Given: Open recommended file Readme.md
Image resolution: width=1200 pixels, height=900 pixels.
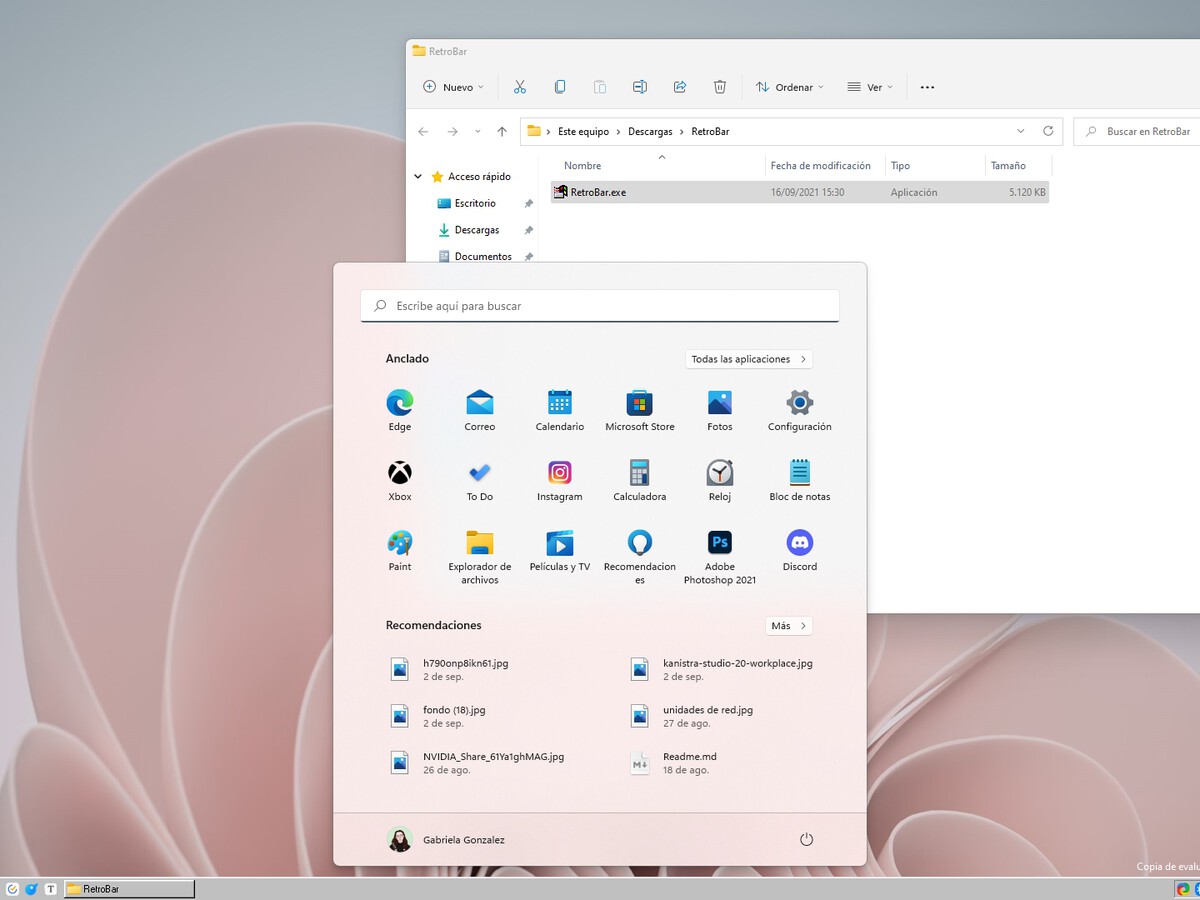Looking at the screenshot, I should click(673, 763).
